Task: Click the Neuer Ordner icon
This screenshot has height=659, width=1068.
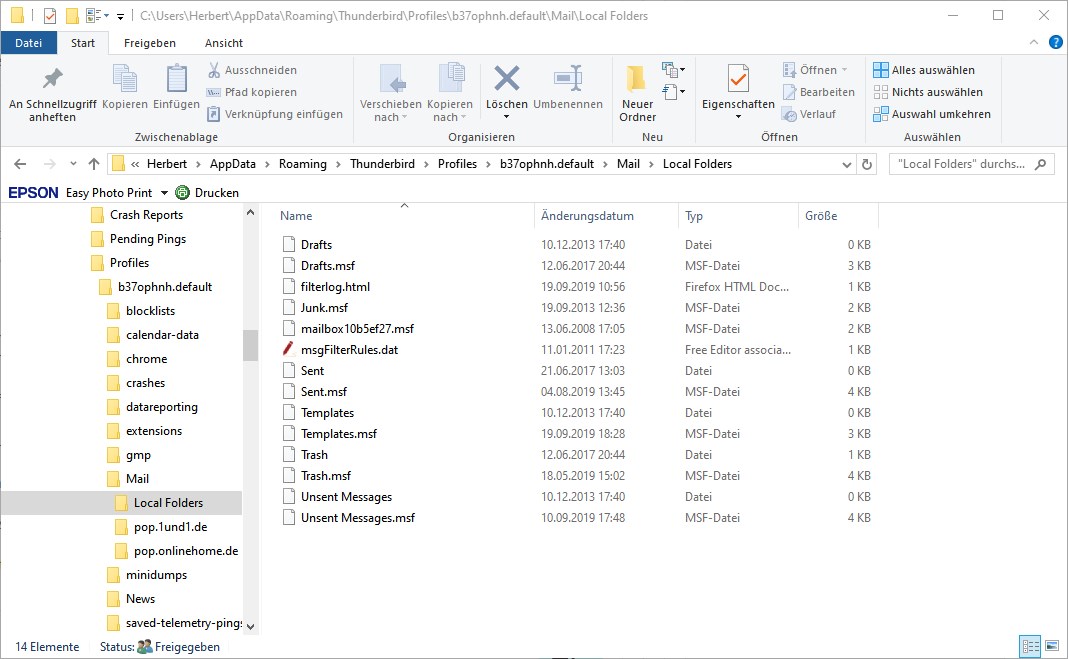Action: pos(637,80)
